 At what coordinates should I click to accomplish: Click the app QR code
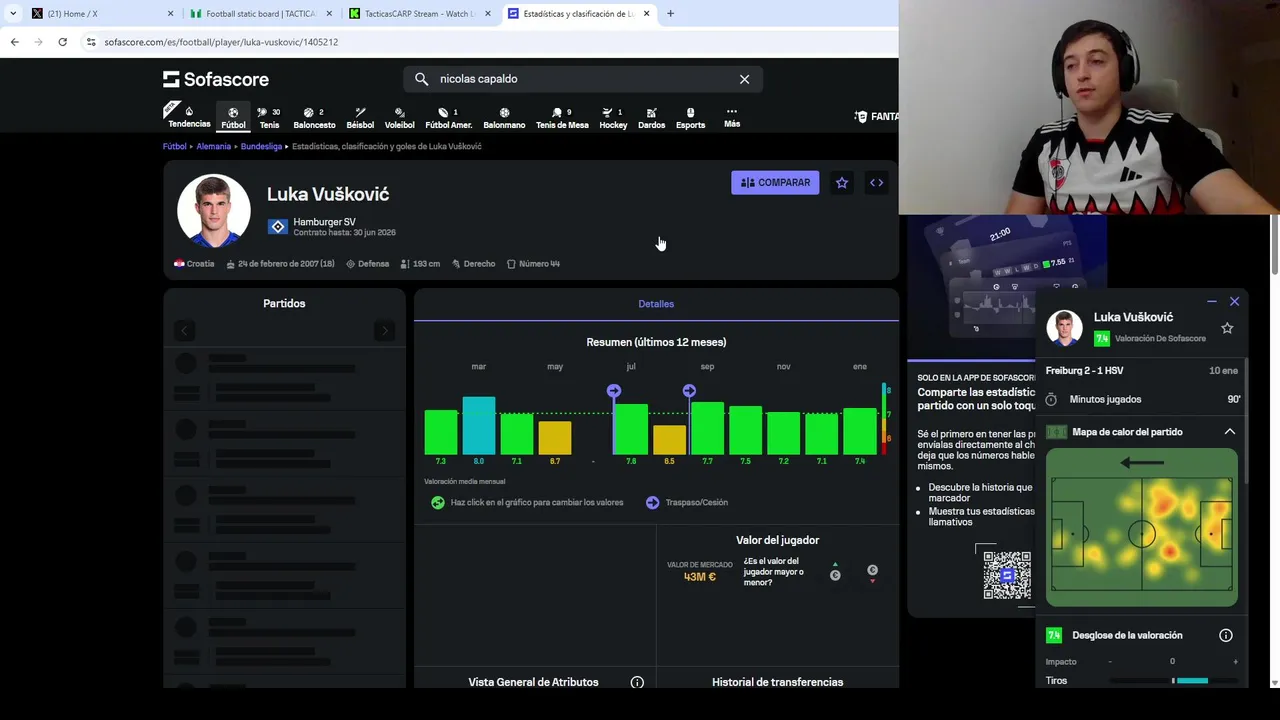(x=1007, y=575)
